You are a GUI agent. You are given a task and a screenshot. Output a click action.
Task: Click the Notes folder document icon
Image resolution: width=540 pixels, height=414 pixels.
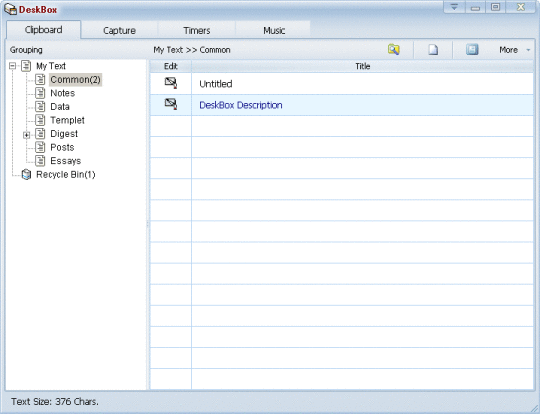click(x=40, y=93)
